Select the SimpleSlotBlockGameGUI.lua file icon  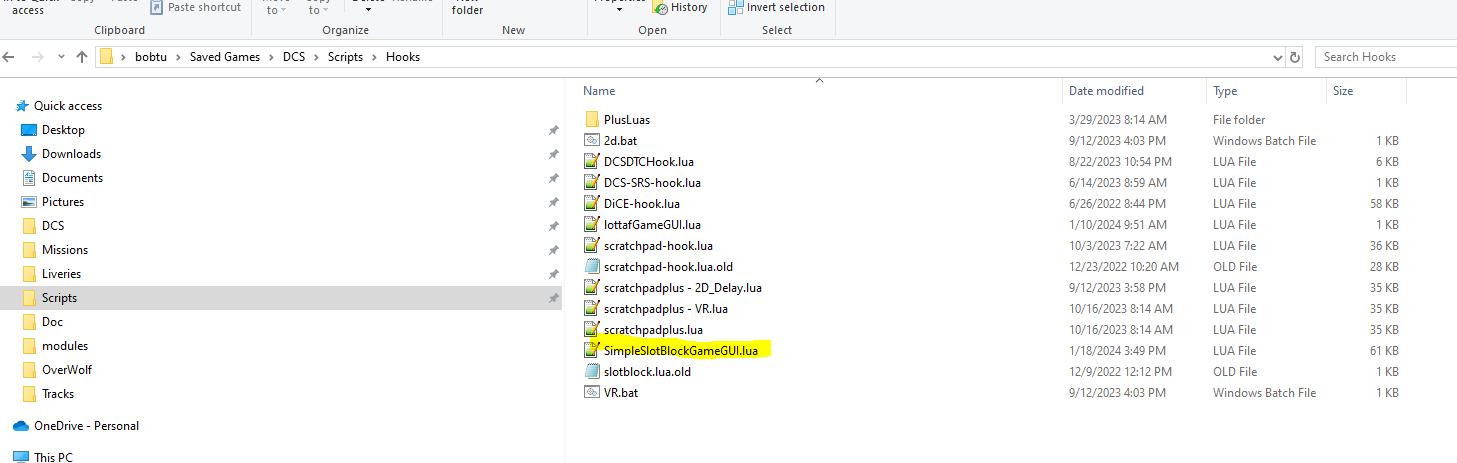(x=592, y=351)
